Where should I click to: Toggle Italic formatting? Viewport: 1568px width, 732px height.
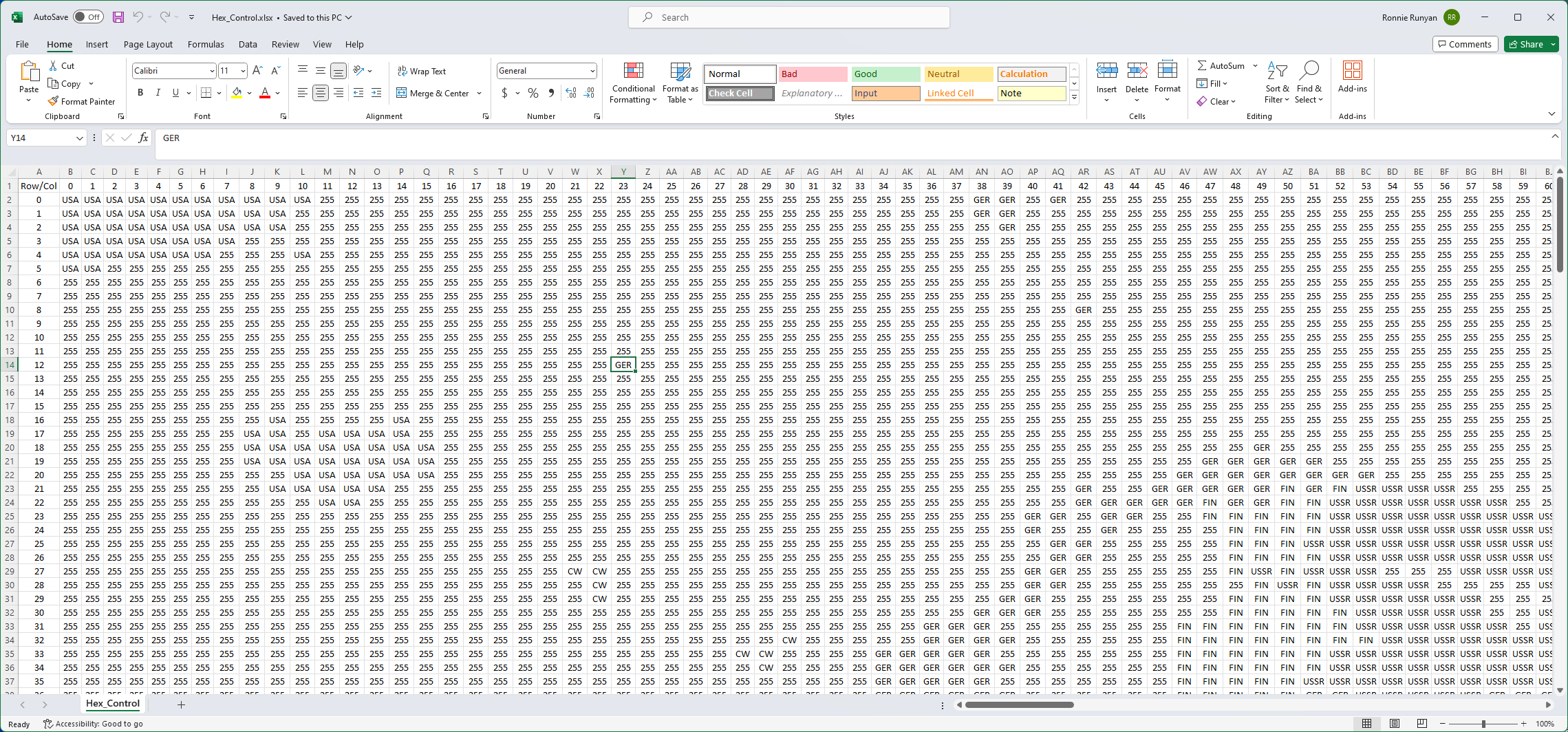click(158, 93)
